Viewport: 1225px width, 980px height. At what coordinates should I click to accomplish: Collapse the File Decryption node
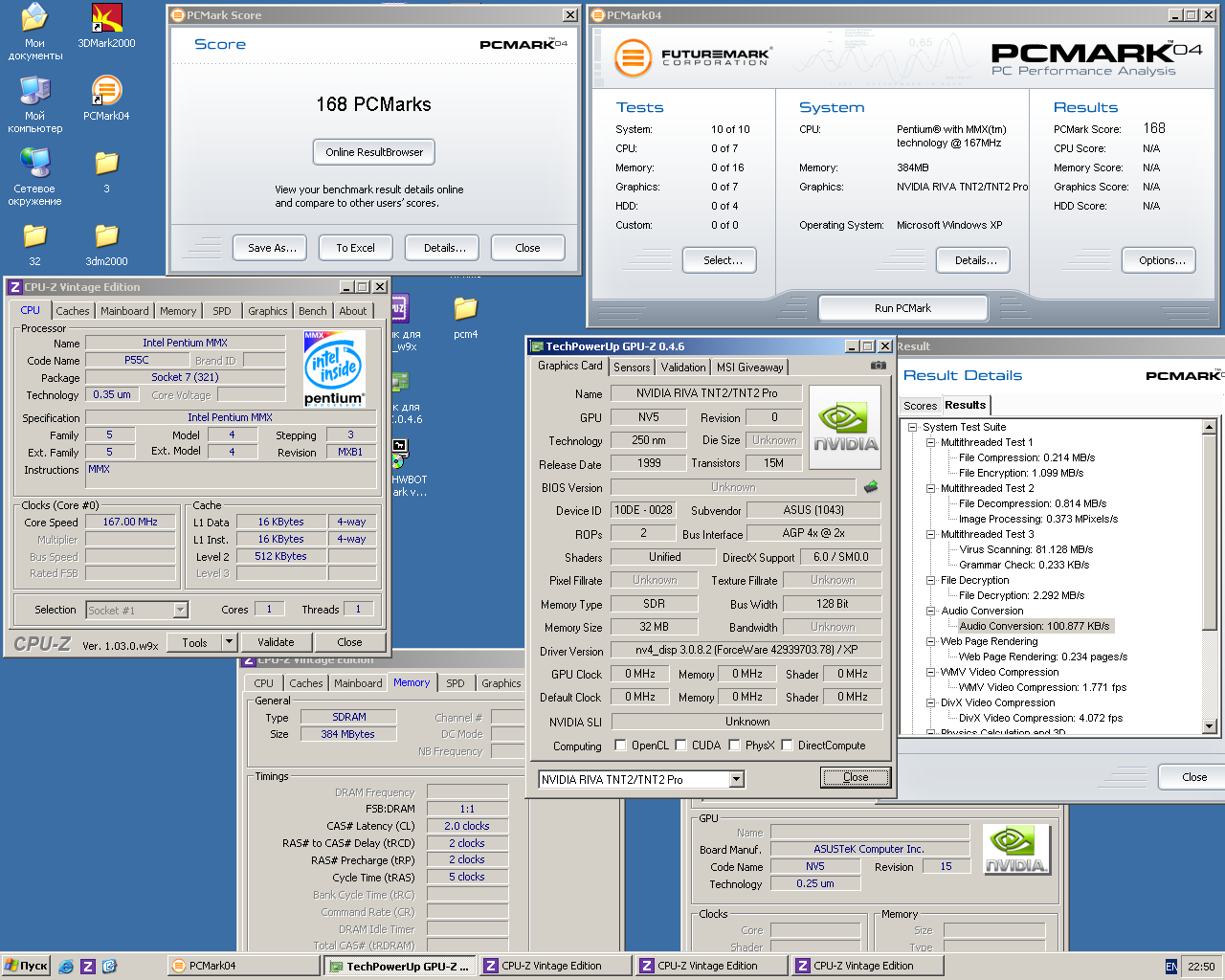click(930, 580)
